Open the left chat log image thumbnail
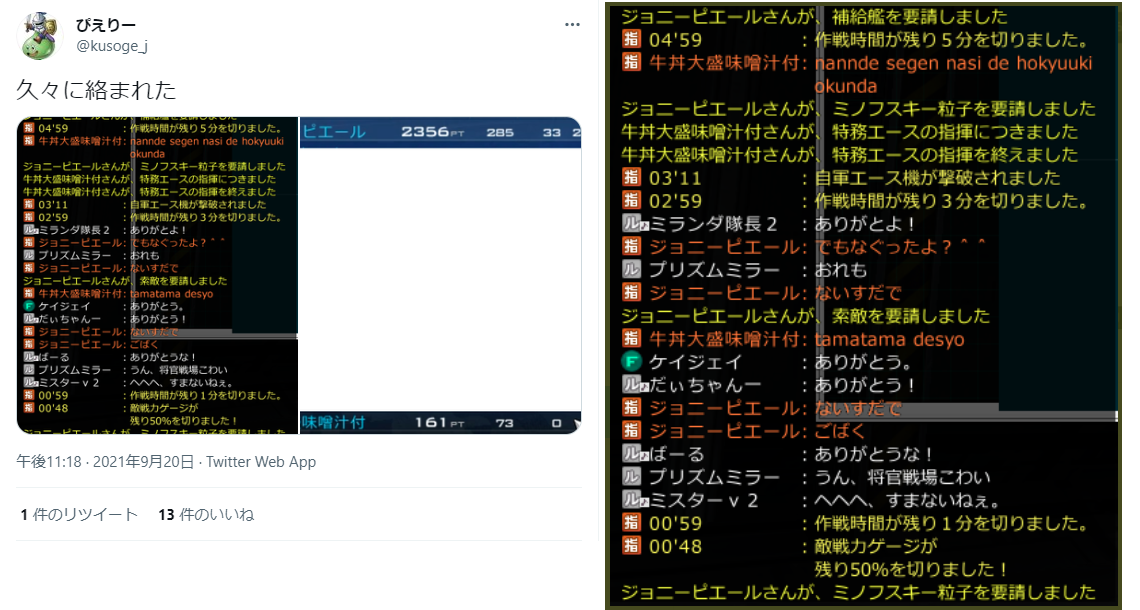Screen dimensions: 1140x610 [157, 275]
